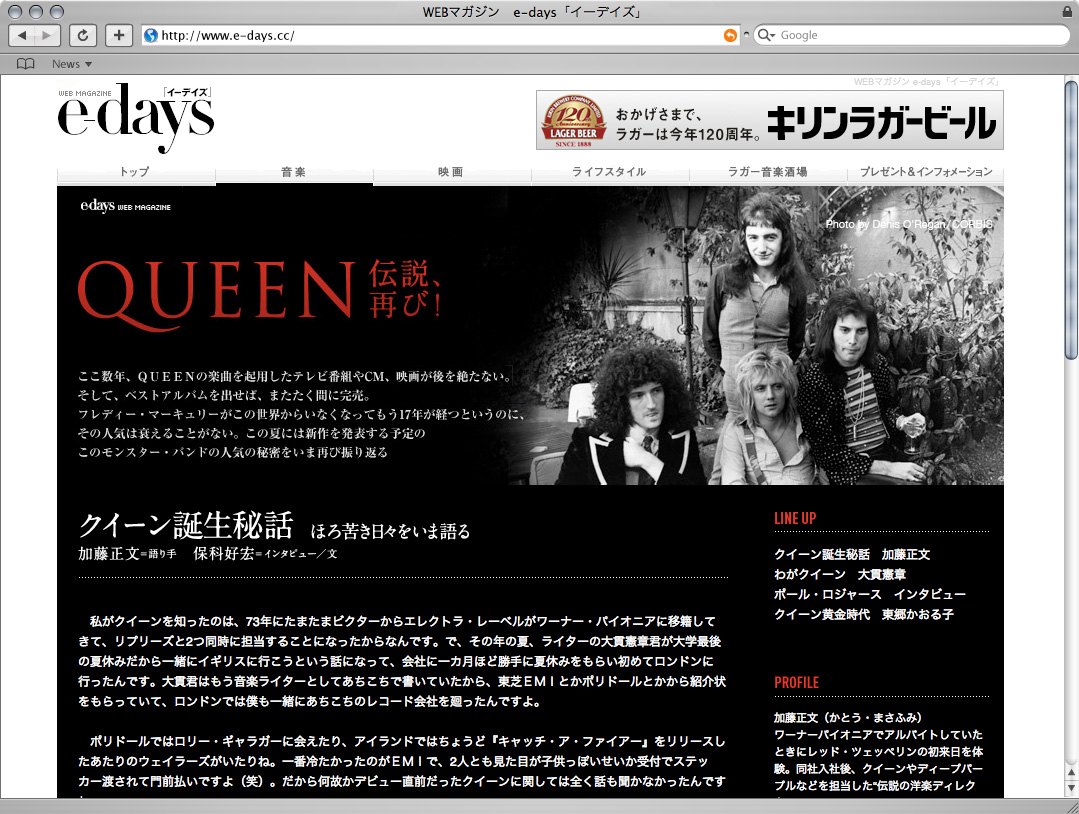Click the Queen band photo
1079x814 pixels.
click(760, 340)
